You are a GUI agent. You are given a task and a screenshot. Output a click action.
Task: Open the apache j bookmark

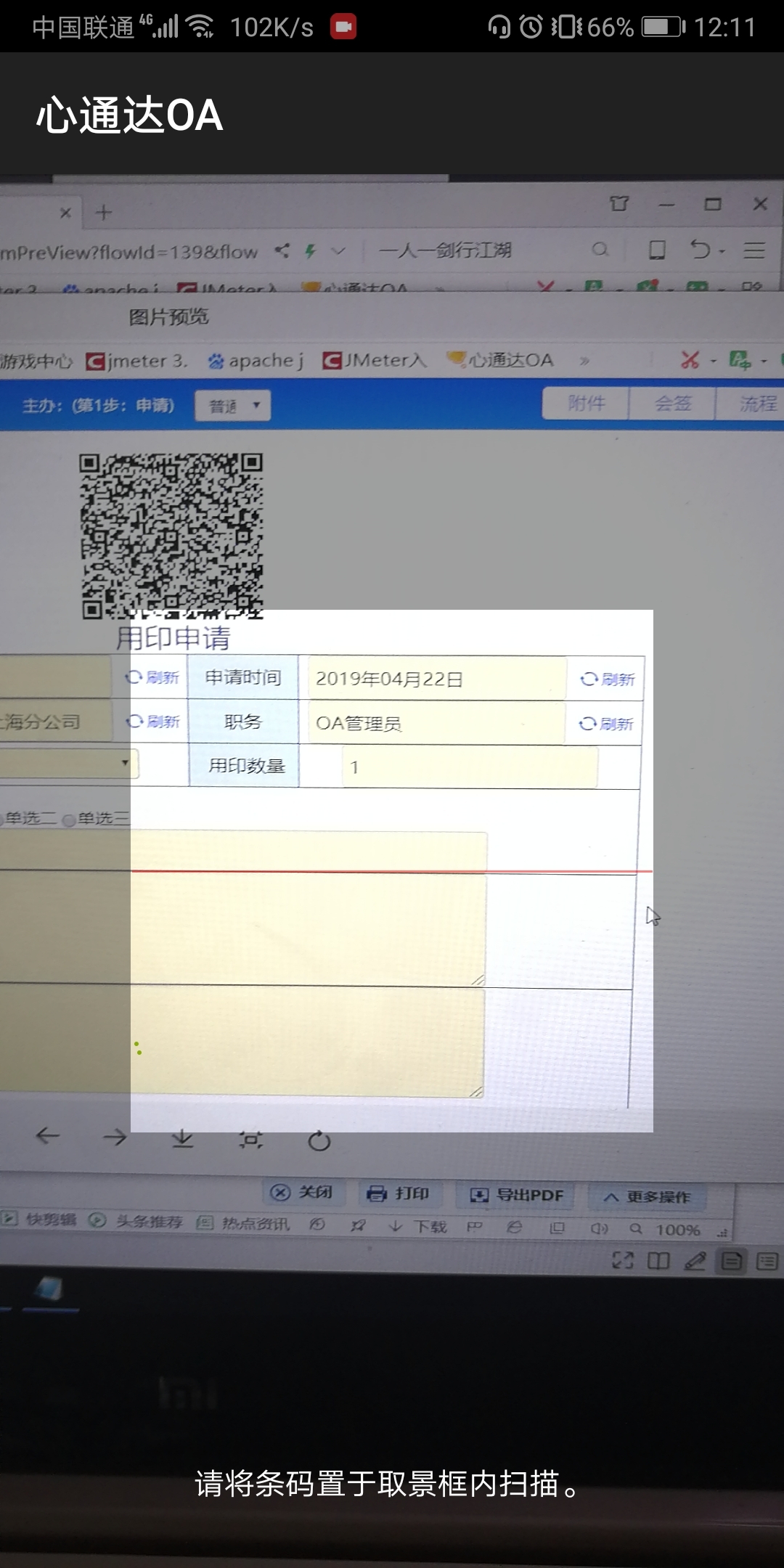(256, 361)
